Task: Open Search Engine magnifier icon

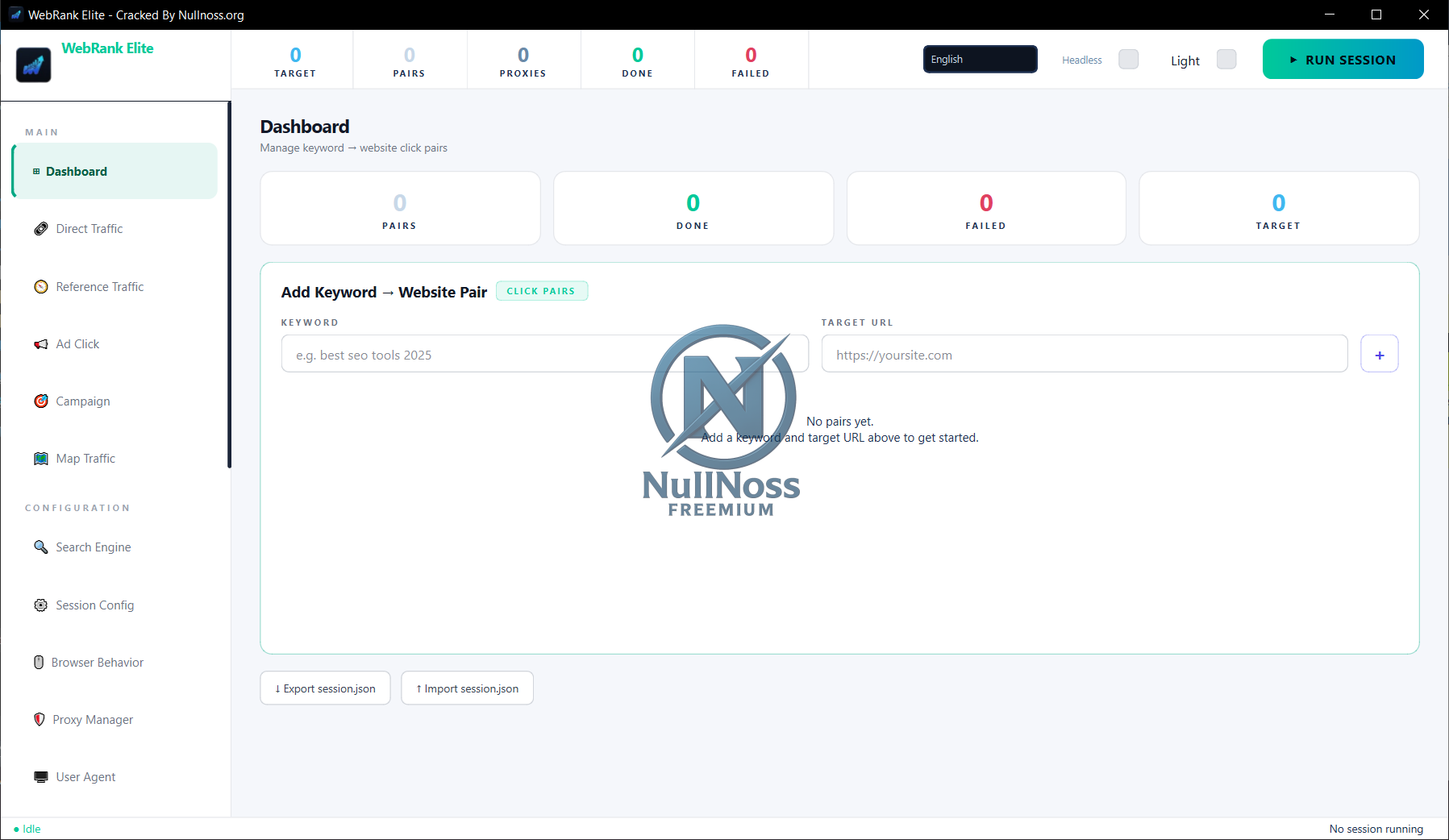Action: point(41,547)
